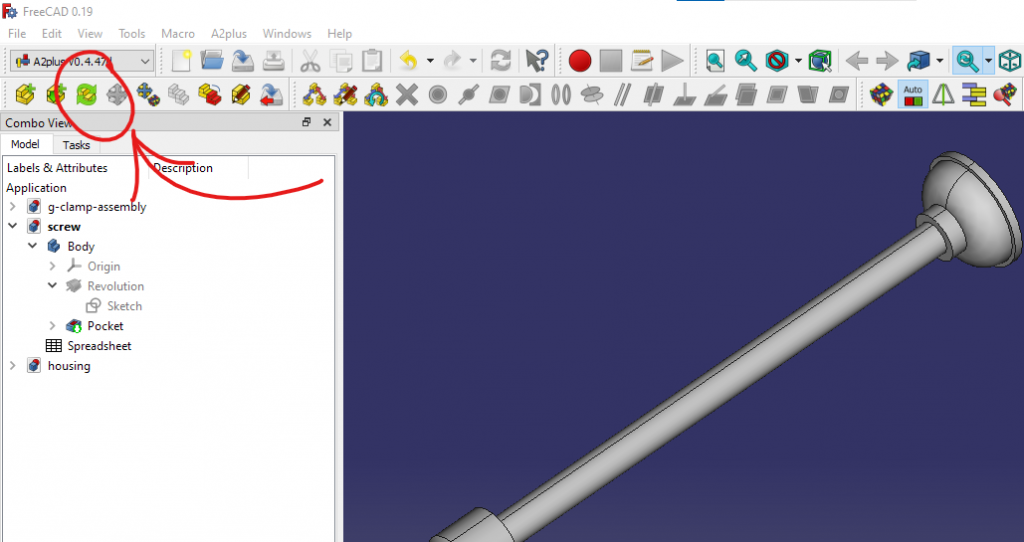Click the Refresh recompute icon

(x=500, y=61)
